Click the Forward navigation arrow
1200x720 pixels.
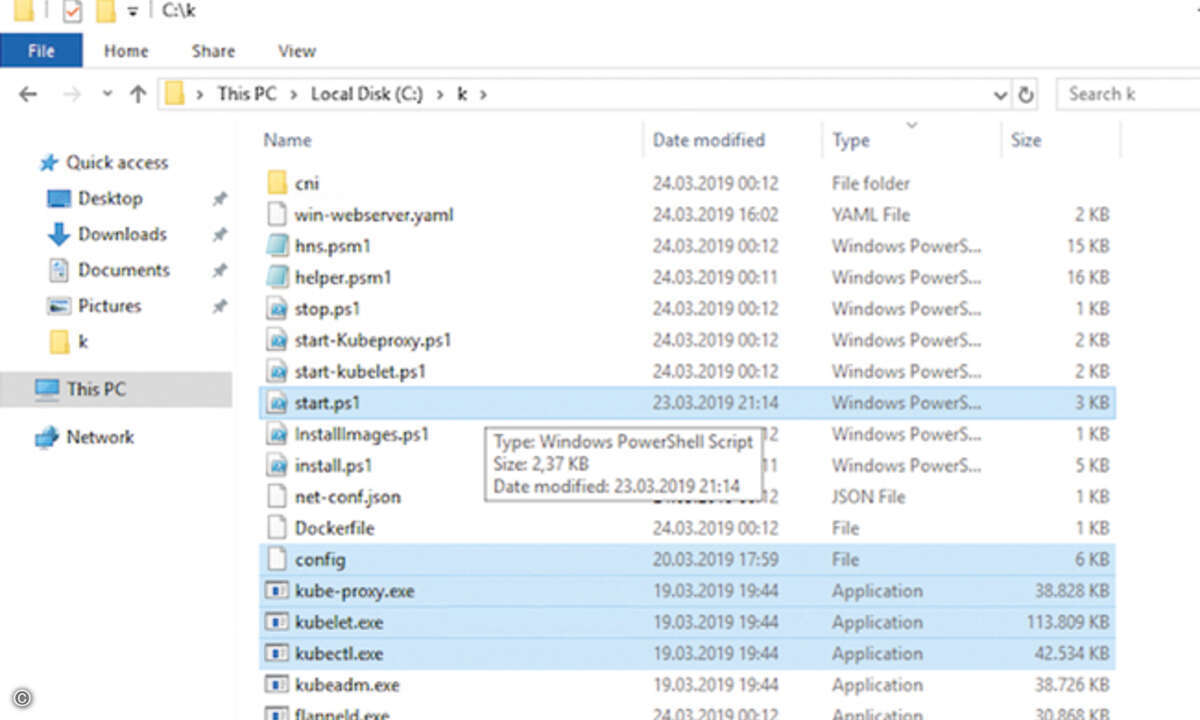[72, 94]
